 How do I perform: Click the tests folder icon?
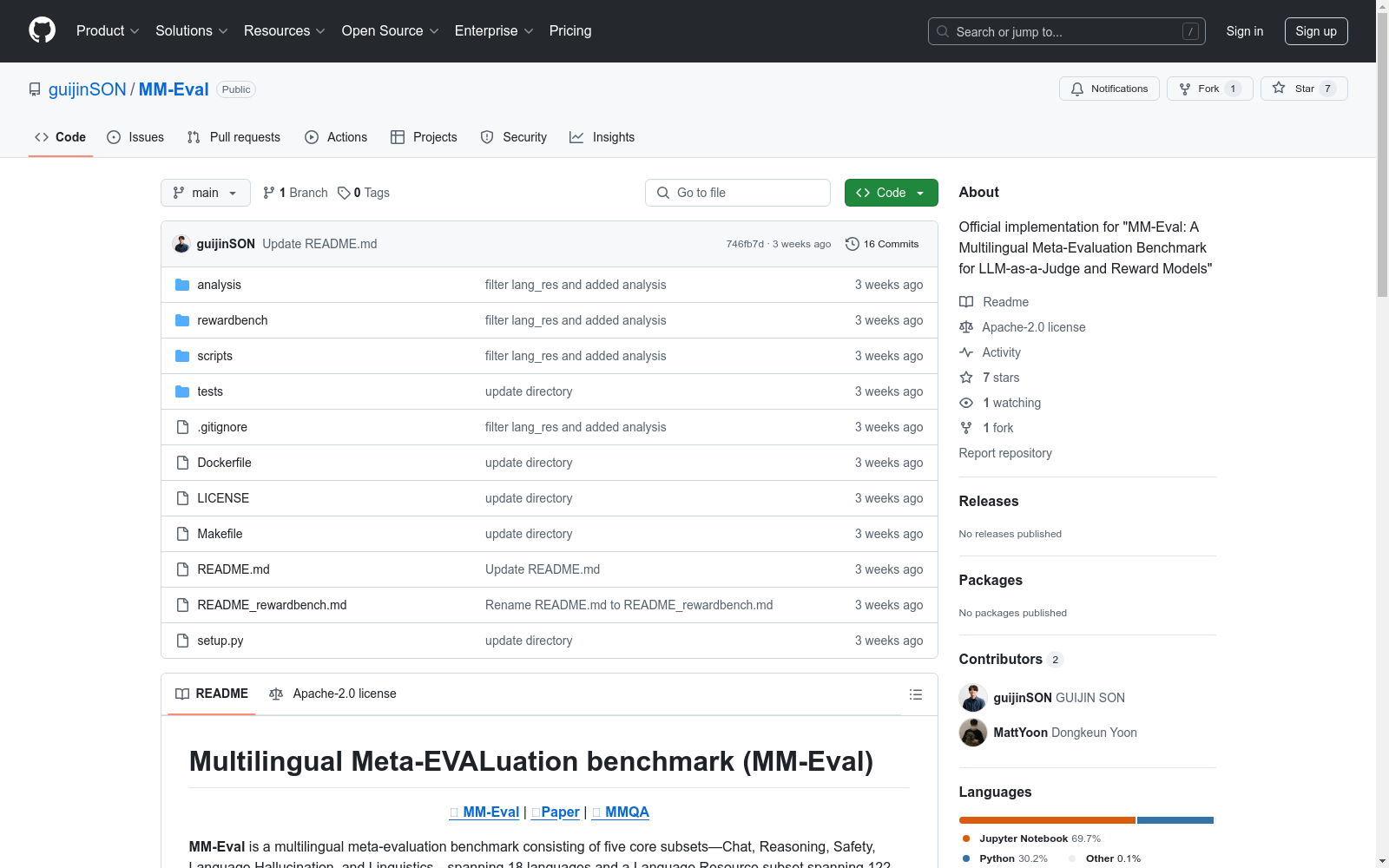click(x=182, y=391)
